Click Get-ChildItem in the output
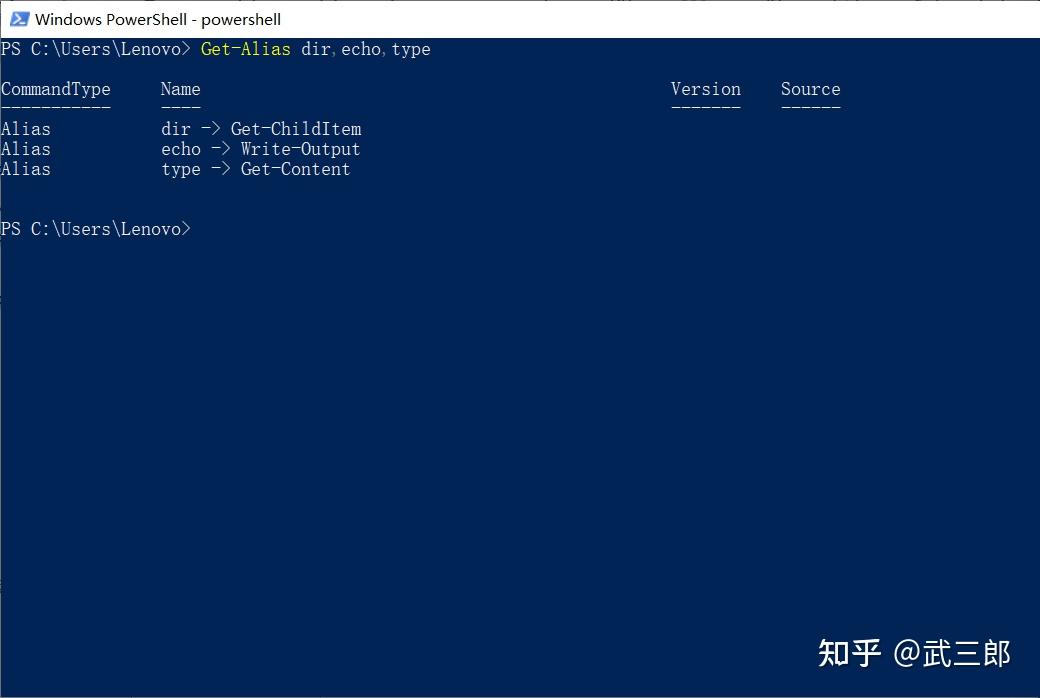The height and width of the screenshot is (698, 1040). (296, 128)
